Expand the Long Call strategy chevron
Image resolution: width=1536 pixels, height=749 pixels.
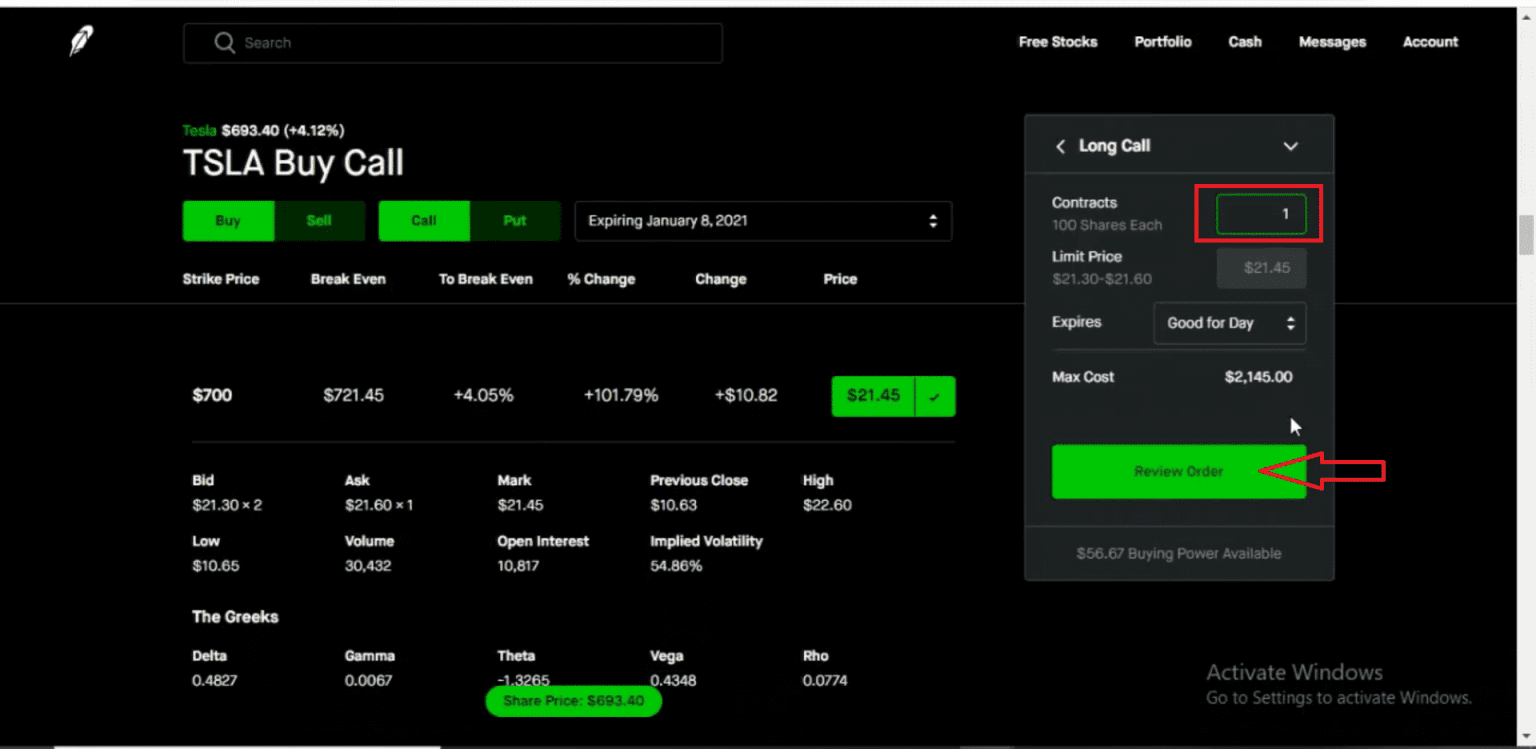(x=1290, y=146)
